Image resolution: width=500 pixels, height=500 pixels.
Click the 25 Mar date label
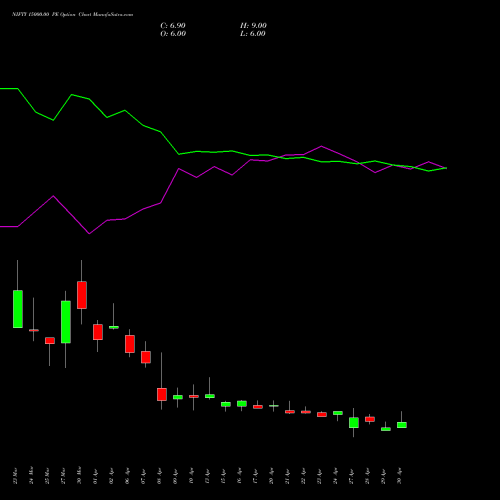pyautogui.click(x=47, y=476)
